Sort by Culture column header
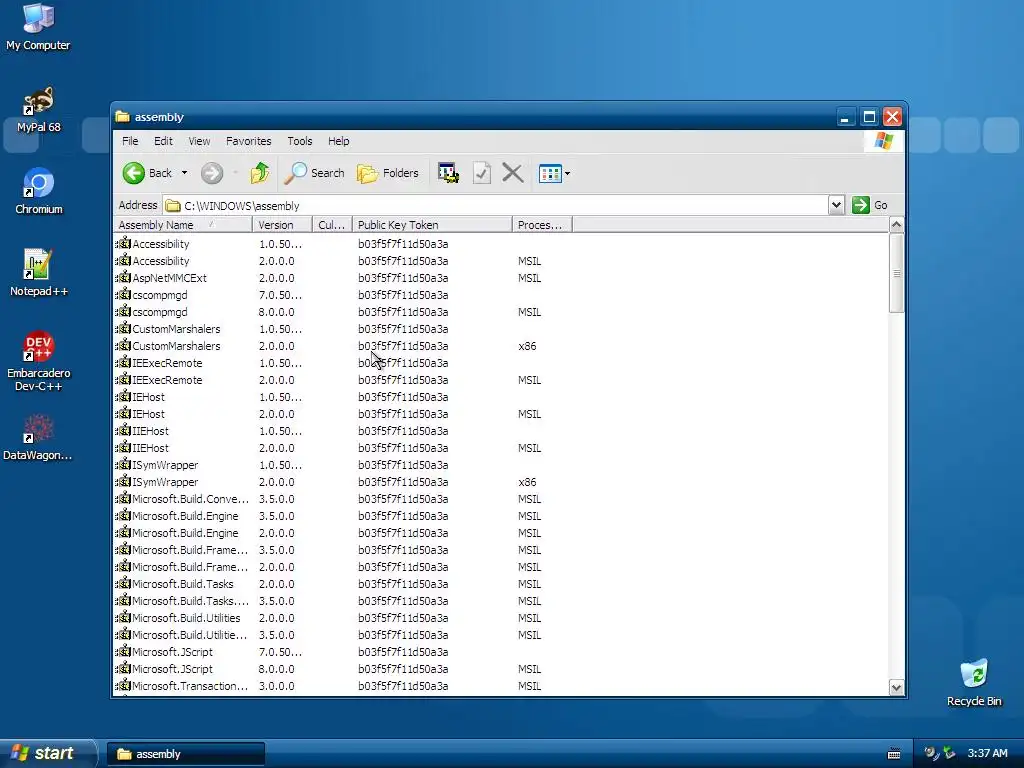 [332, 225]
